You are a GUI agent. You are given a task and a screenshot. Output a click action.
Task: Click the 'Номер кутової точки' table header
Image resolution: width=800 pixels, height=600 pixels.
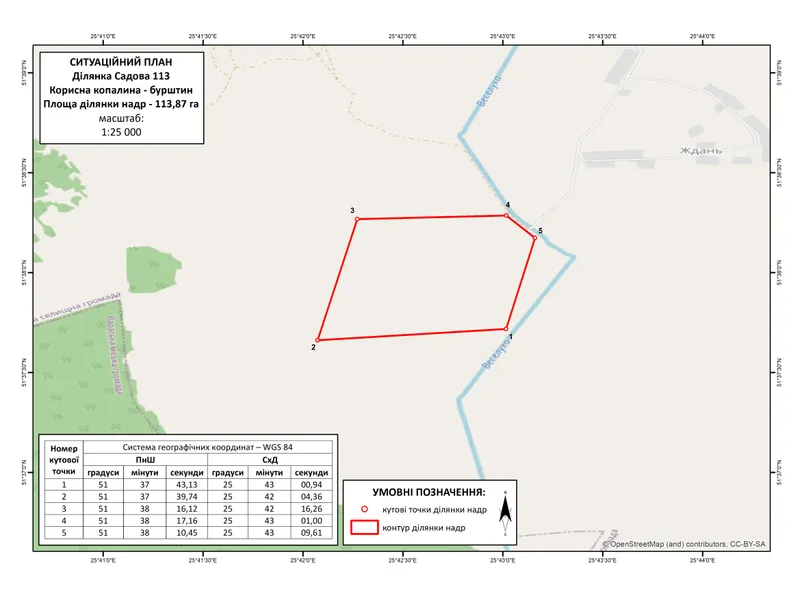point(61,458)
